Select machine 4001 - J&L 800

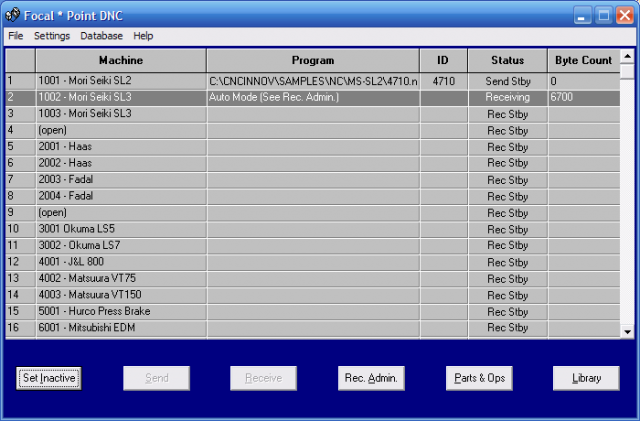pyautogui.click(x=121, y=262)
